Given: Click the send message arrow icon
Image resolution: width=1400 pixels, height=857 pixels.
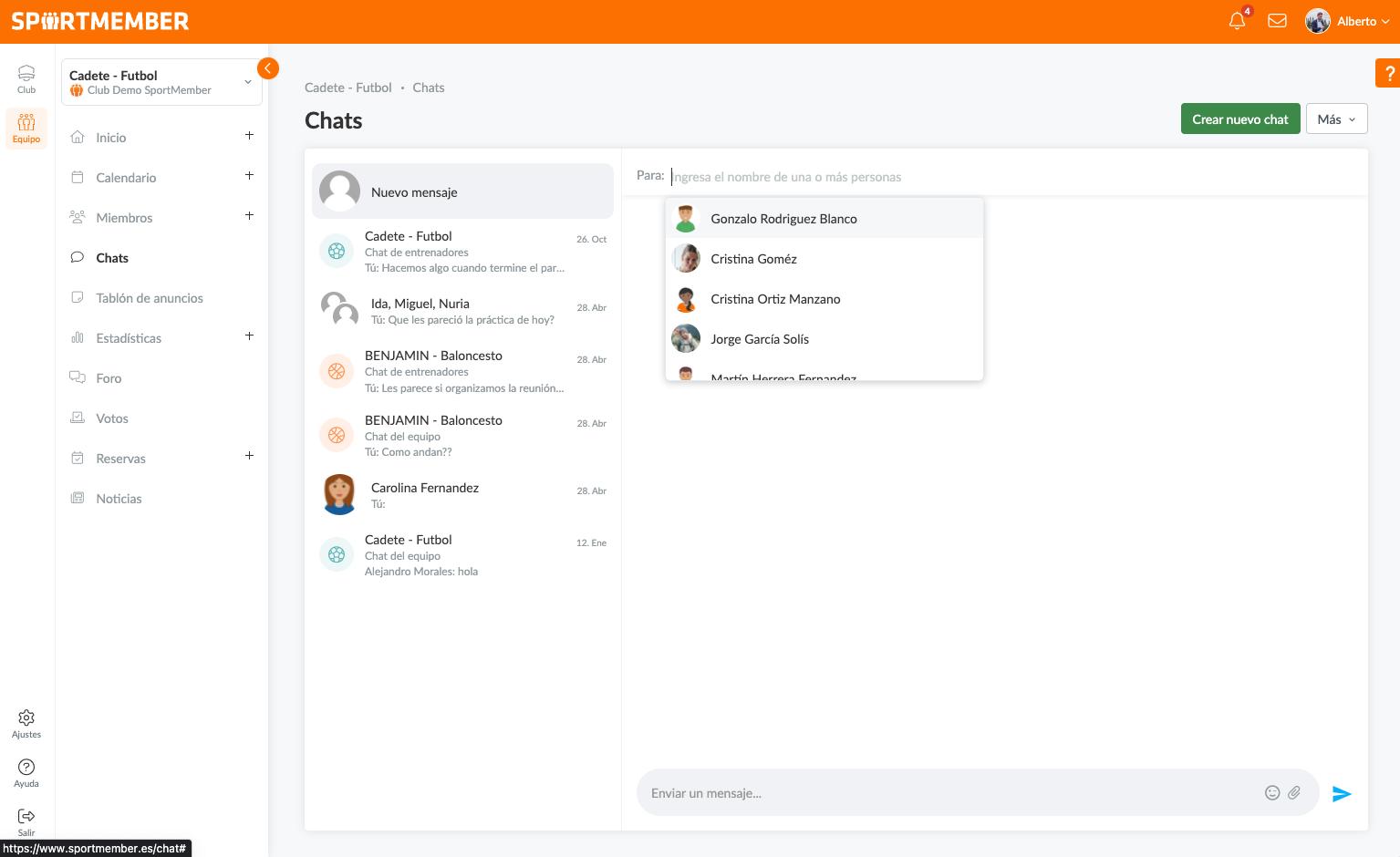Looking at the screenshot, I should click(1341, 794).
